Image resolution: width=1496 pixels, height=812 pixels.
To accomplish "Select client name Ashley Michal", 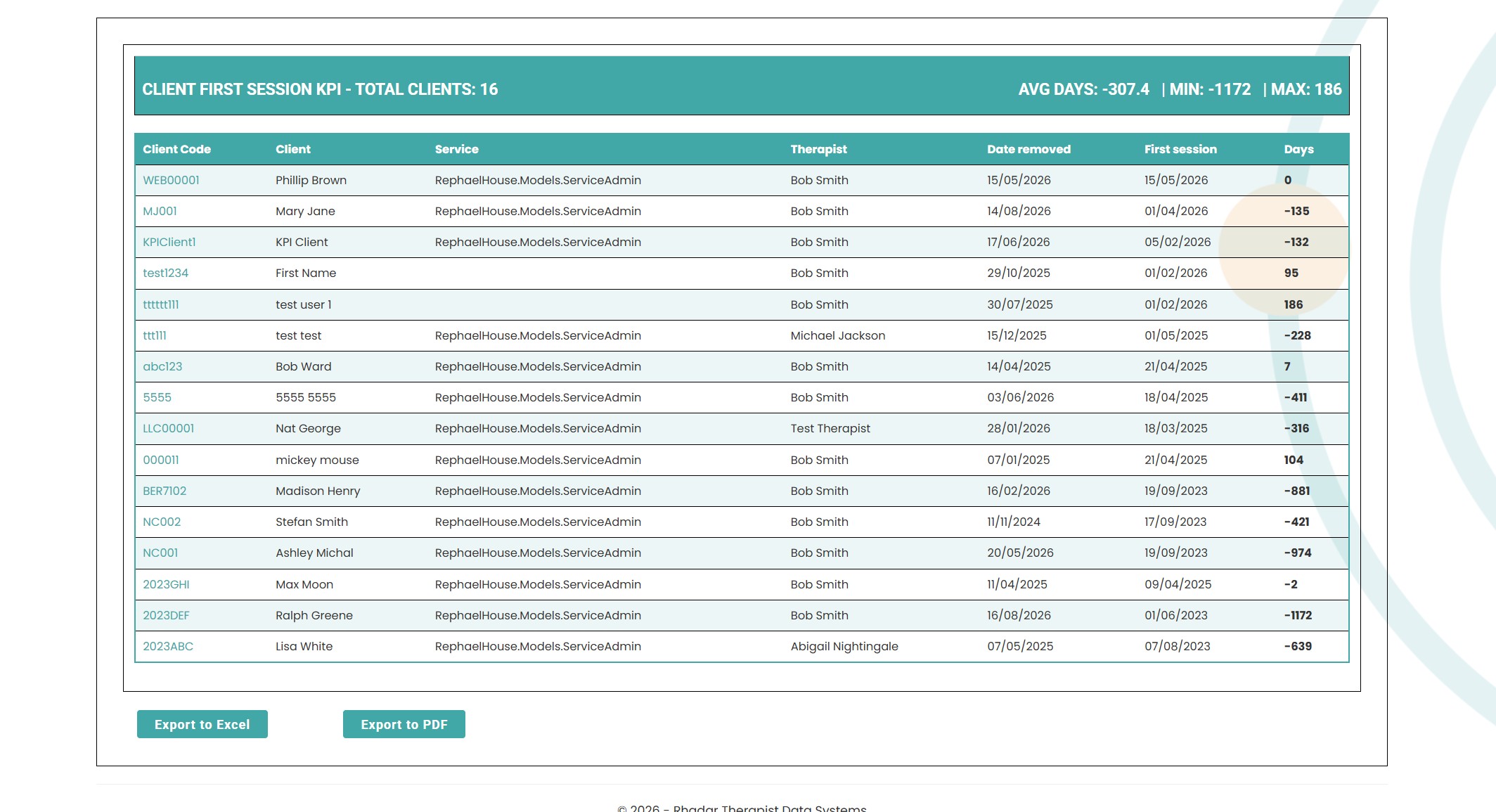I will [x=314, y=553].
